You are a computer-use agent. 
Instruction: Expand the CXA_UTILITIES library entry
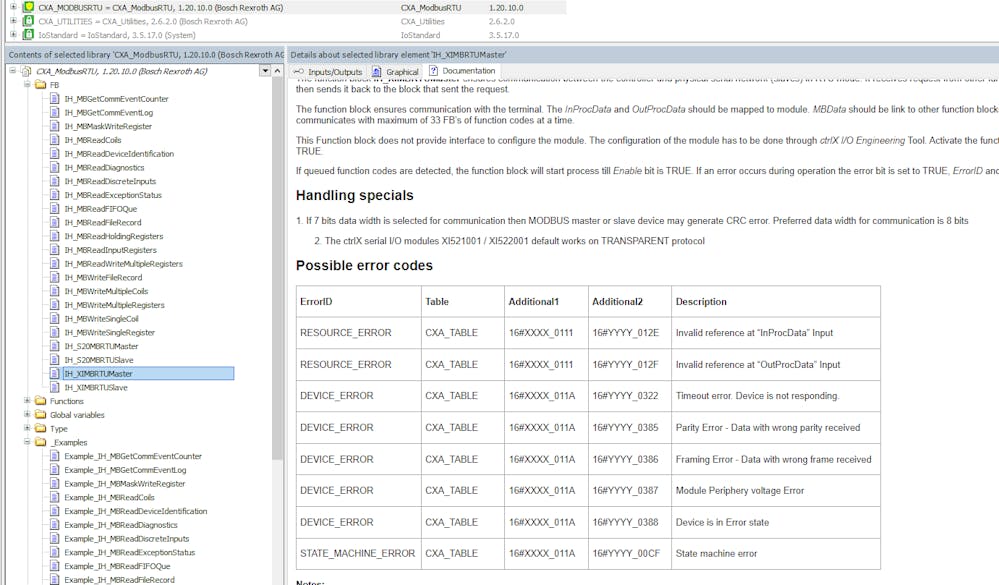coord(14,20)
